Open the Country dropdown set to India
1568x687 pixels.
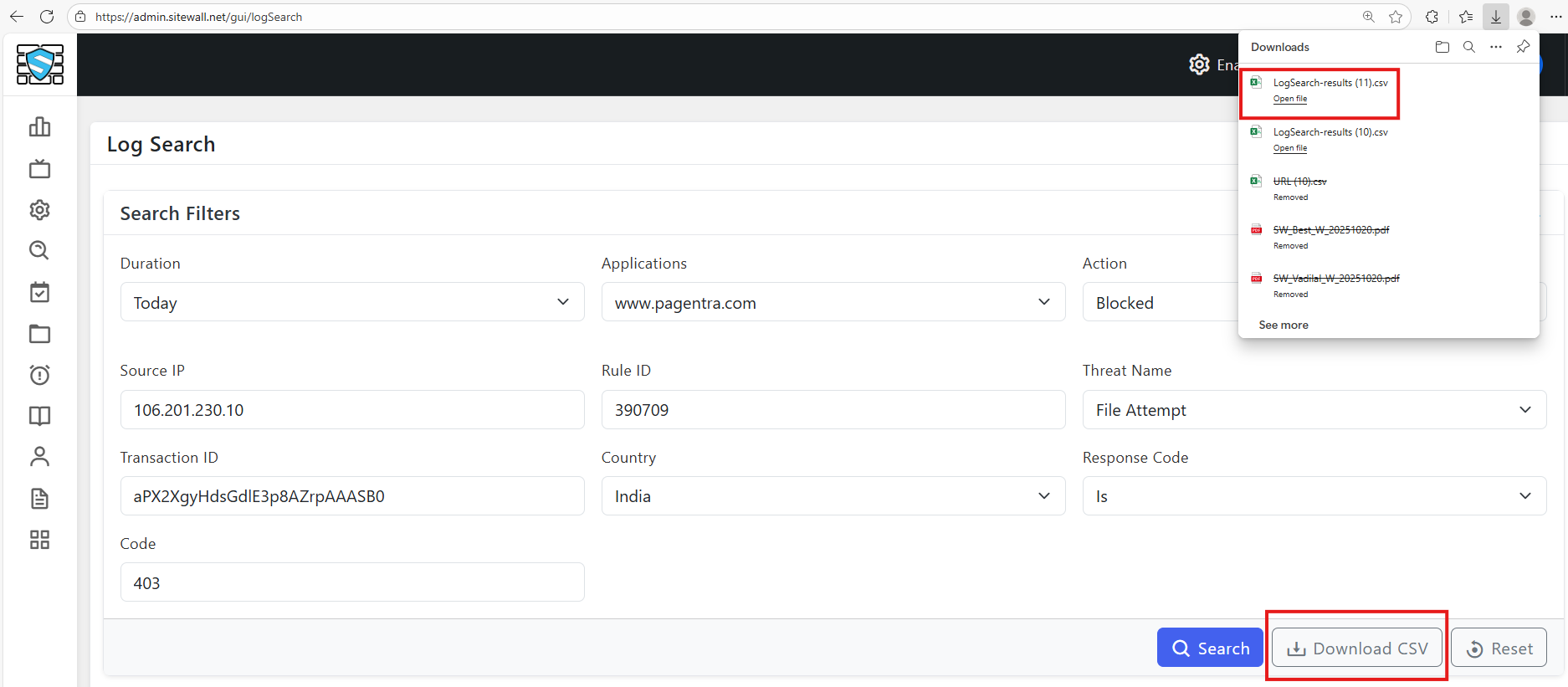tap(833, 496)
